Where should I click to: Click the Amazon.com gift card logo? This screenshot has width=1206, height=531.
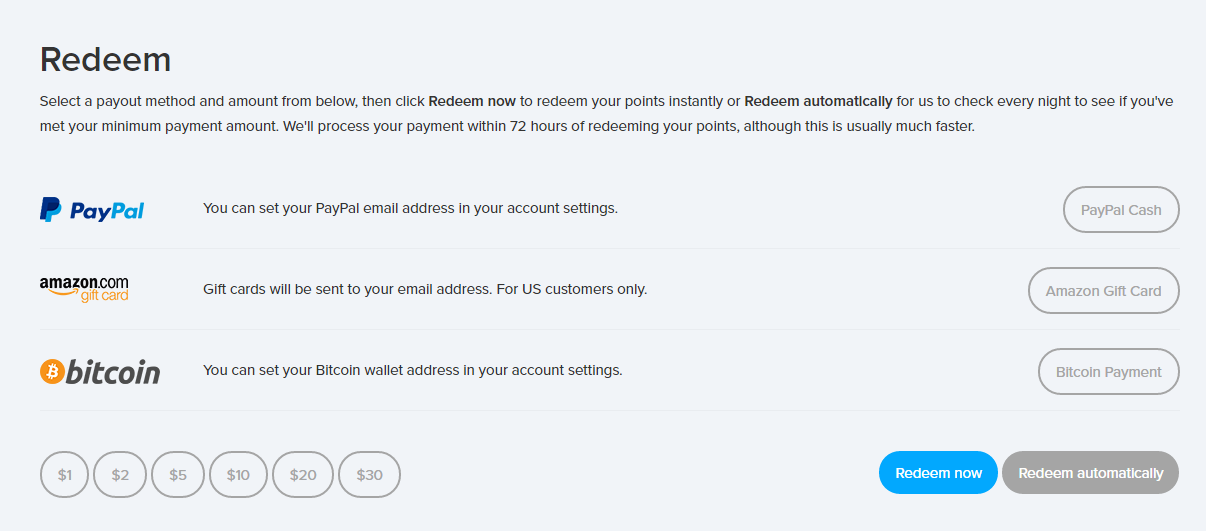click(x=84, y=290)
